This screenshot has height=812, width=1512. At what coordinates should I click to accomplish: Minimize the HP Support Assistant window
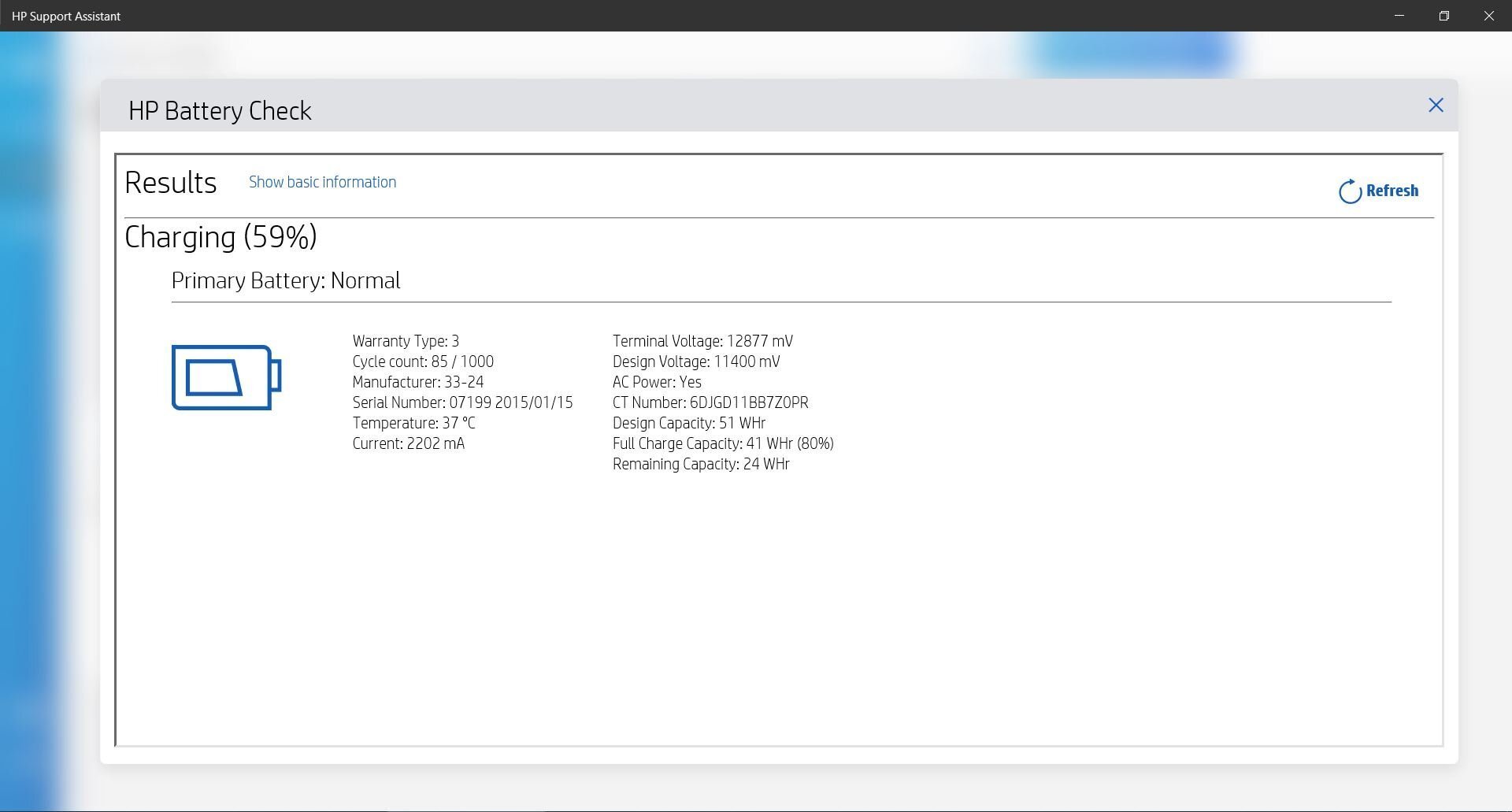[x=1399, y=16]
